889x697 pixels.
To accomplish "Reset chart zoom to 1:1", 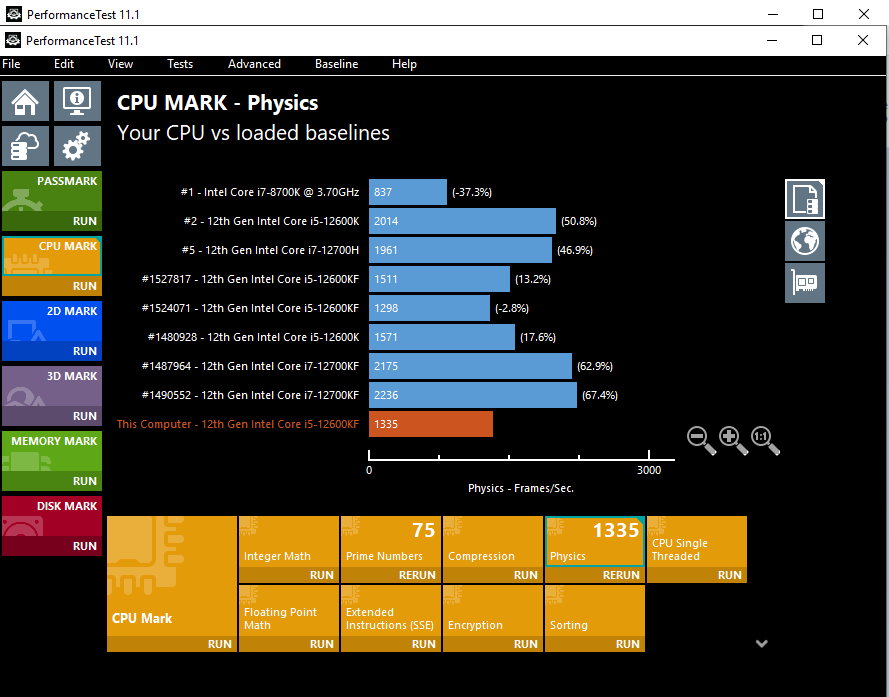I will (x=765, y=441).
